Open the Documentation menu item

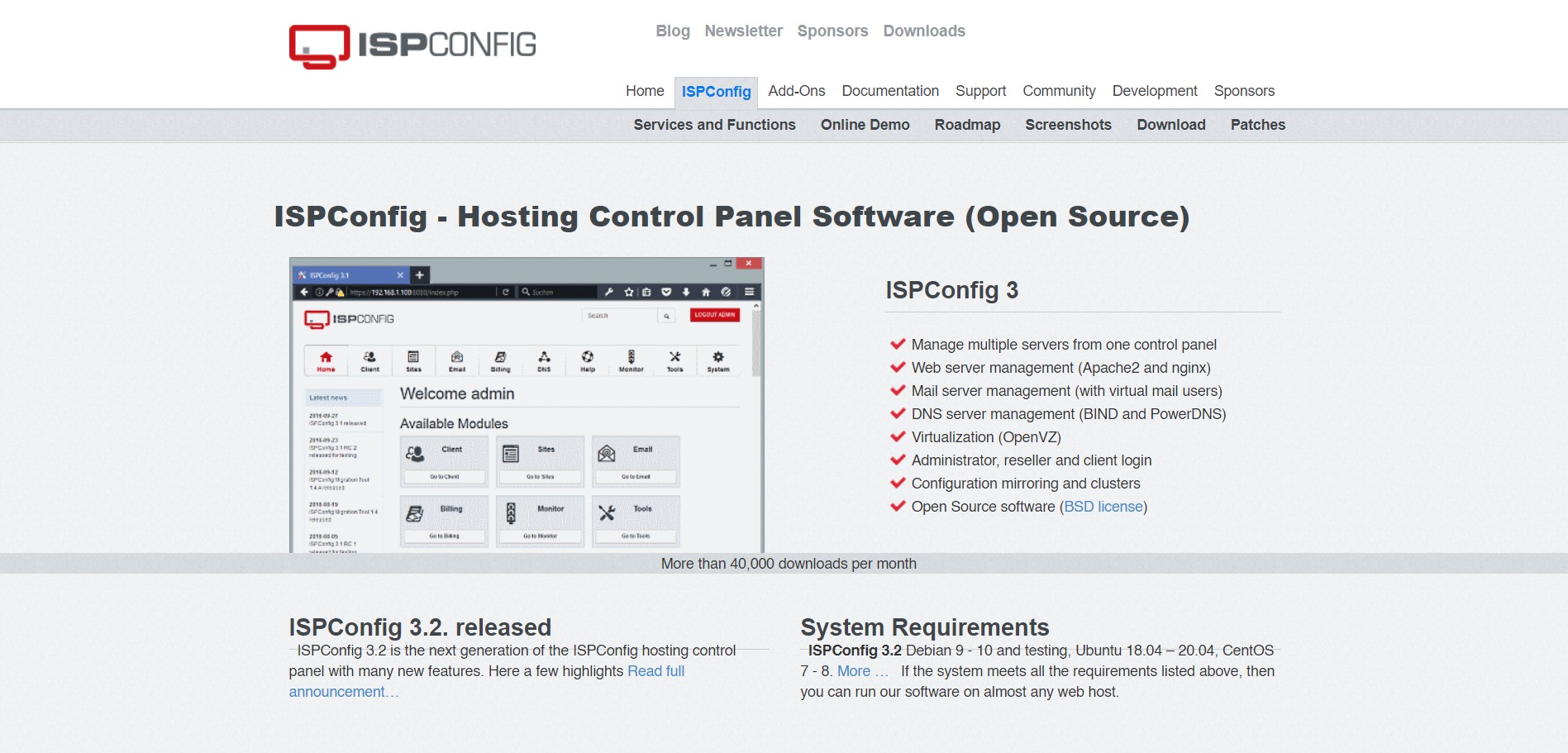click(x=889, y=91)
